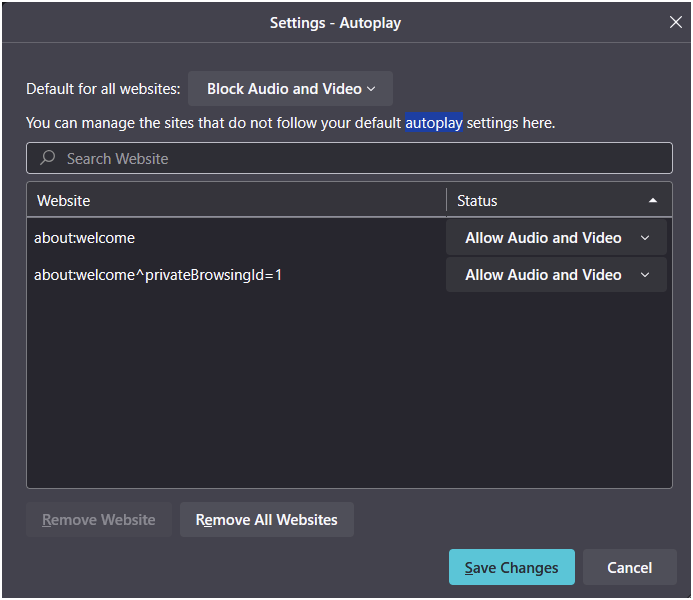The image size is (693, 600).
Task: Toggle Status column sort arrow
Action: point(652,201)
